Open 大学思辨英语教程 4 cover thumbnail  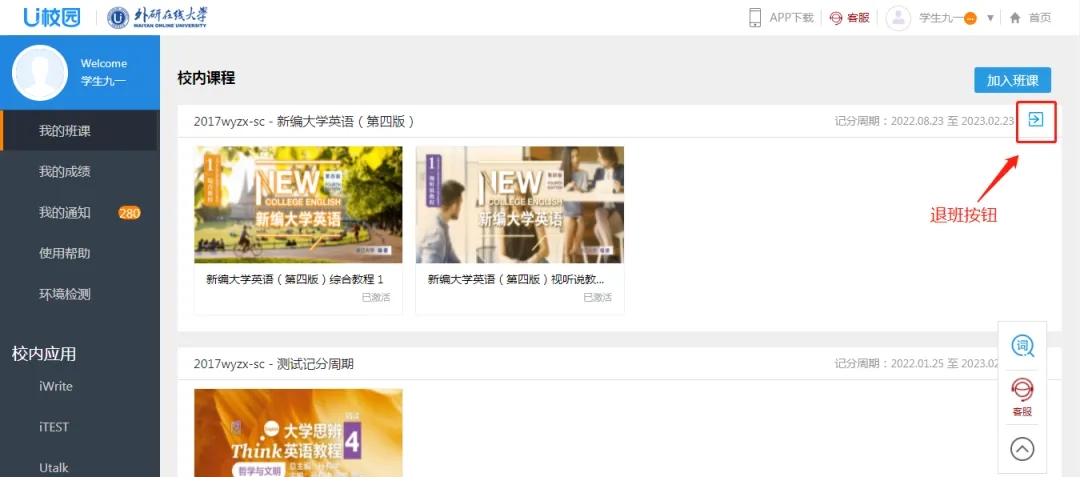pyautogui.click(x=298, y=433)
